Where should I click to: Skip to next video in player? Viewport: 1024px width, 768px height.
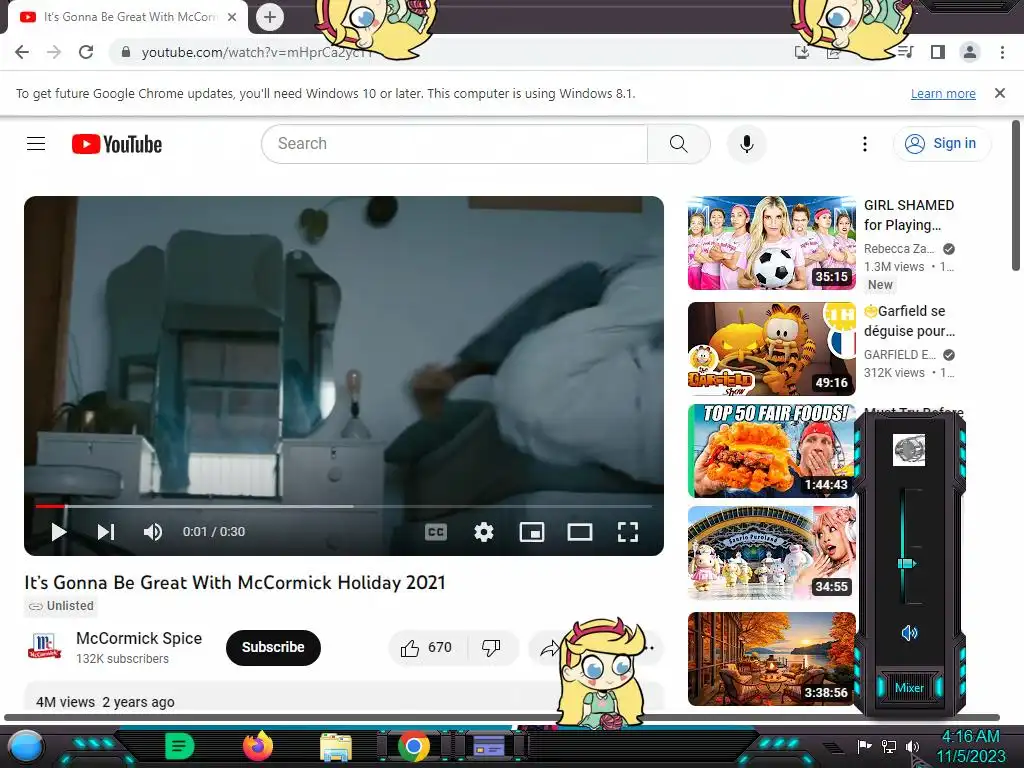106,532
